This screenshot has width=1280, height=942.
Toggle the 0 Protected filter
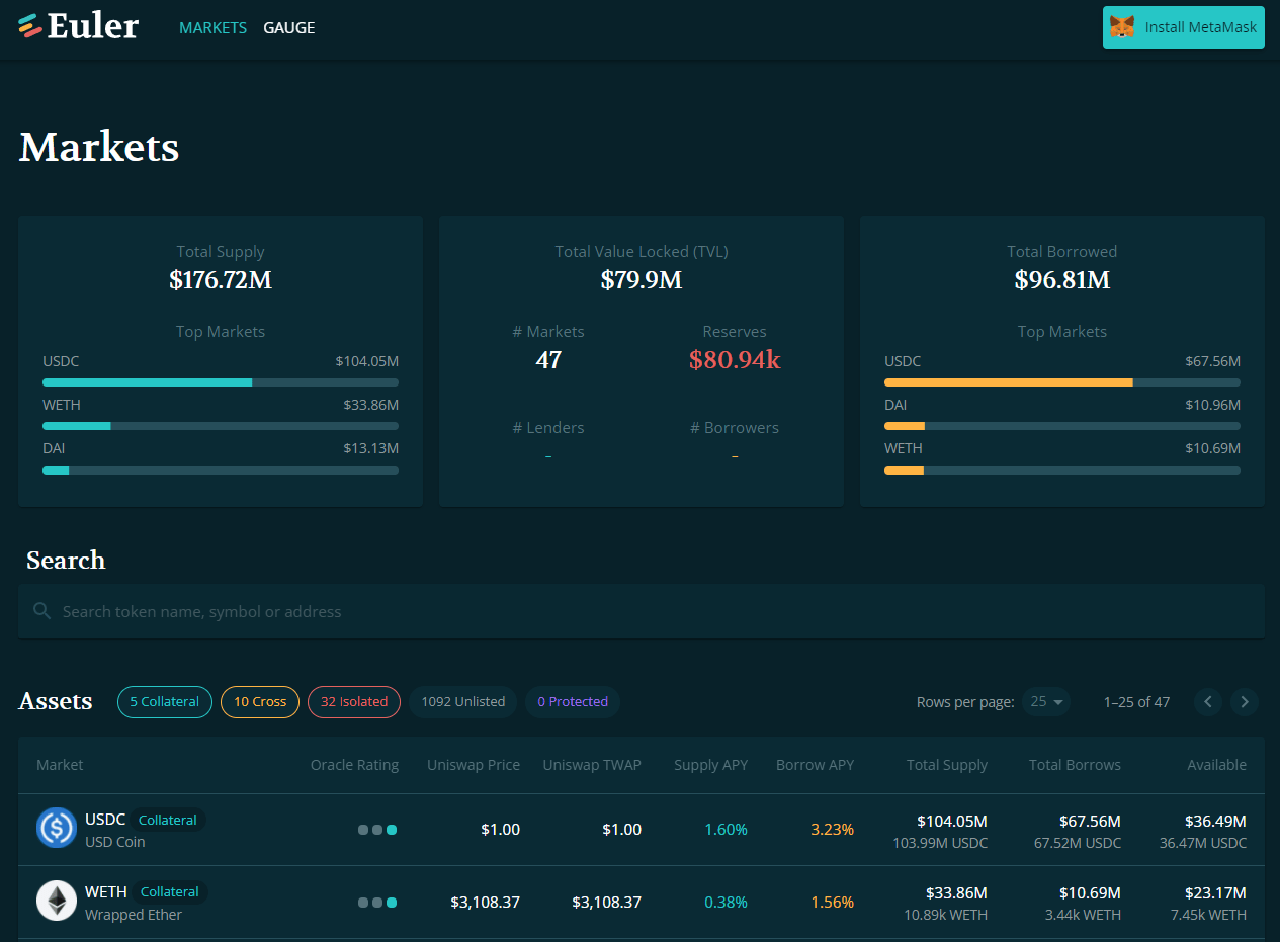point(572,701)
